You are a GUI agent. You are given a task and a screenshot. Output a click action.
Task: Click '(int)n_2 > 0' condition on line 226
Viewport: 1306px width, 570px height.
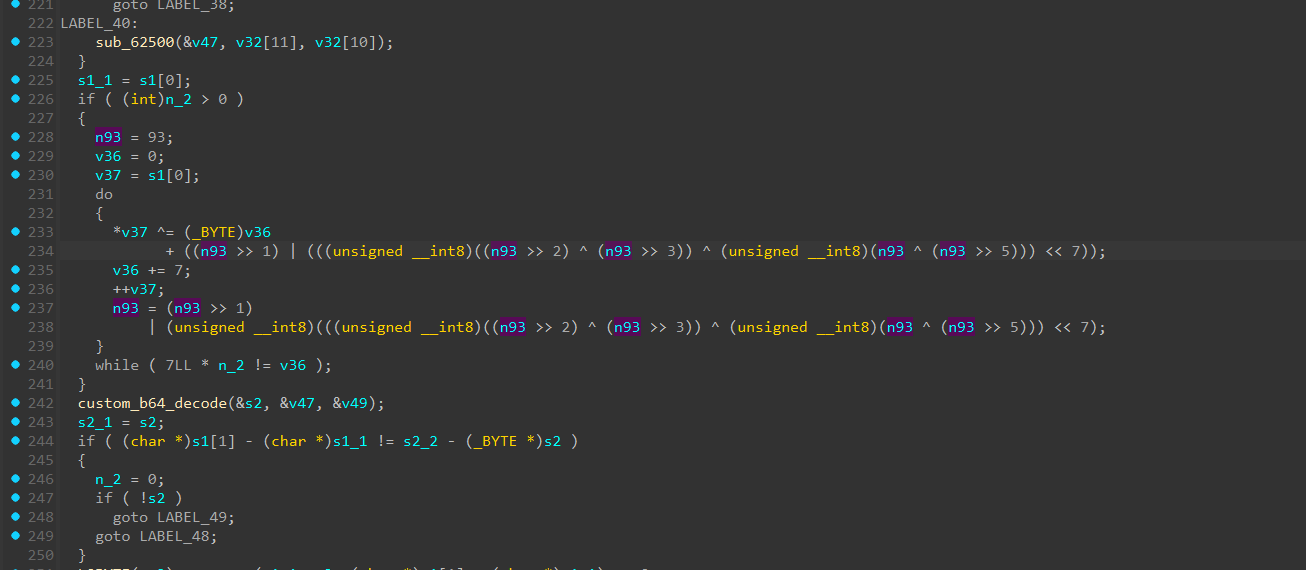coord(173,99)
